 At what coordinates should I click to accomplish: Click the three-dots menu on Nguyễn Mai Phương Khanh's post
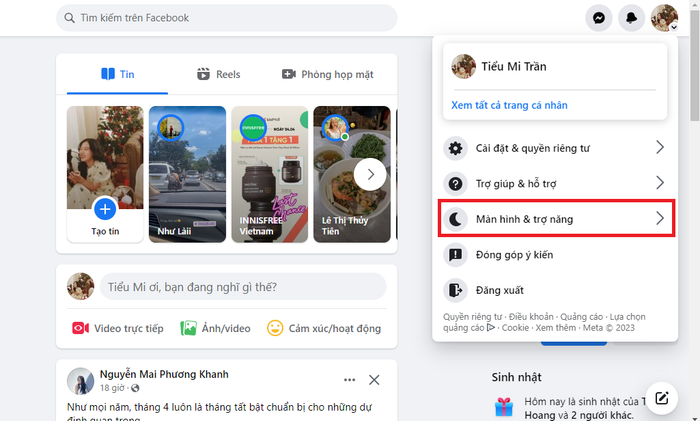[x=350, y=380]
